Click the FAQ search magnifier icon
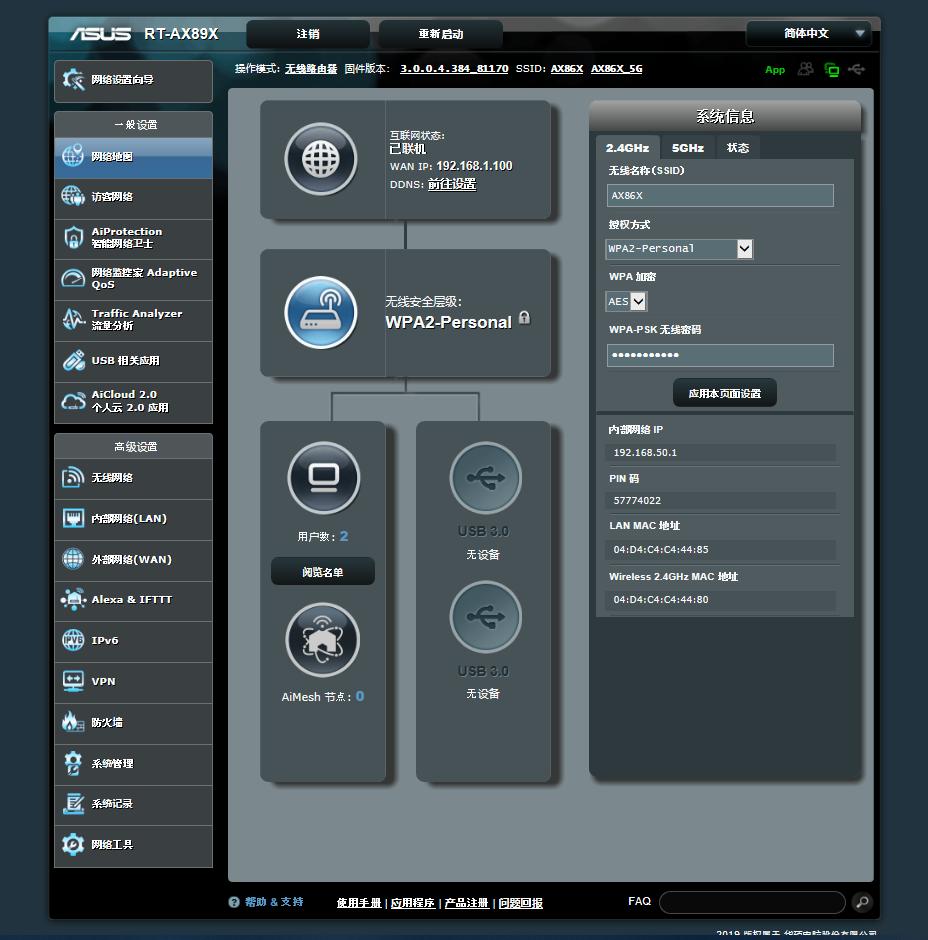The height and width of the screenshot is (940, 928). click(861, 902)
